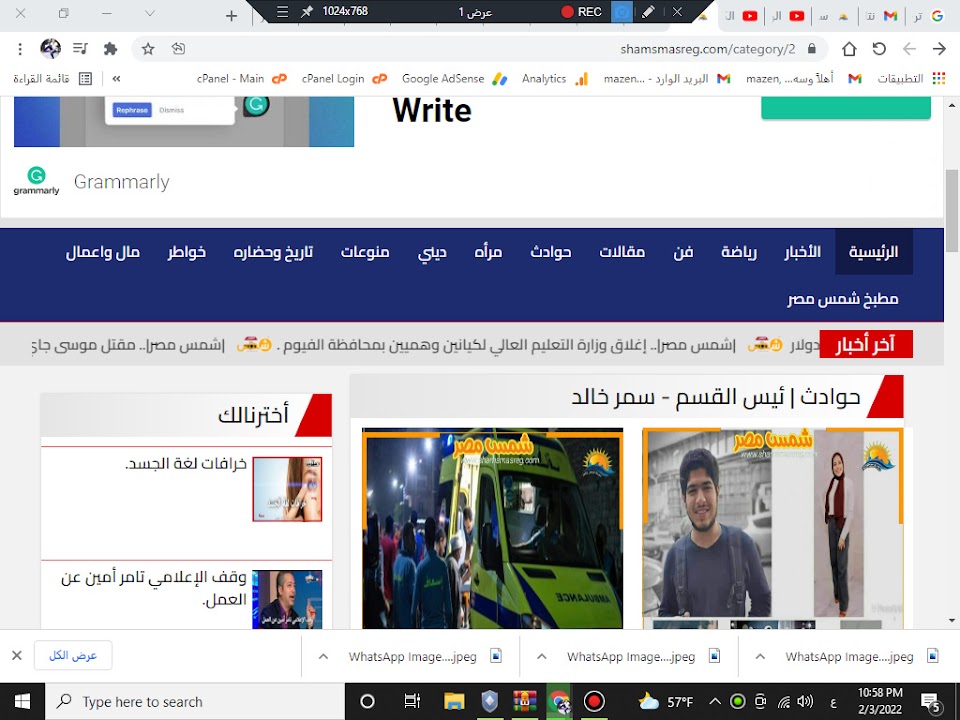This screenshot has width=960, height=720.
Task: Expand the hidden bookmarks overflow chevron
Action: pyautogui.click(x=117, y=79)
